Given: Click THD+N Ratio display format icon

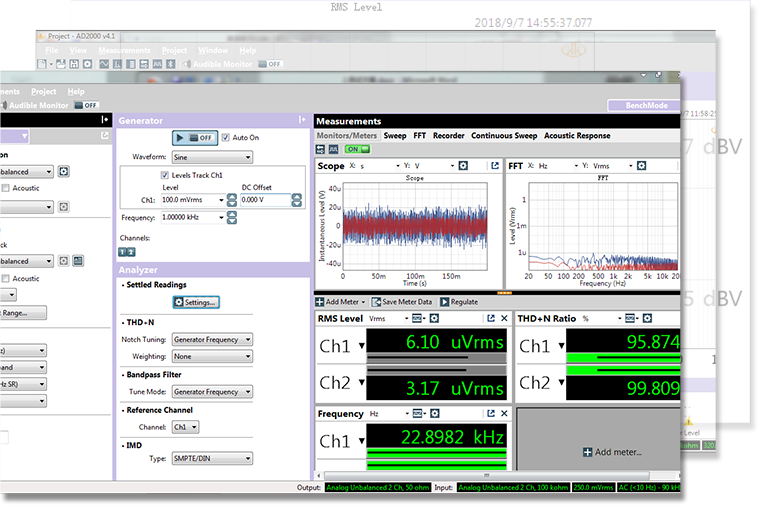Looking at the screenshot, I should [631, 318].
